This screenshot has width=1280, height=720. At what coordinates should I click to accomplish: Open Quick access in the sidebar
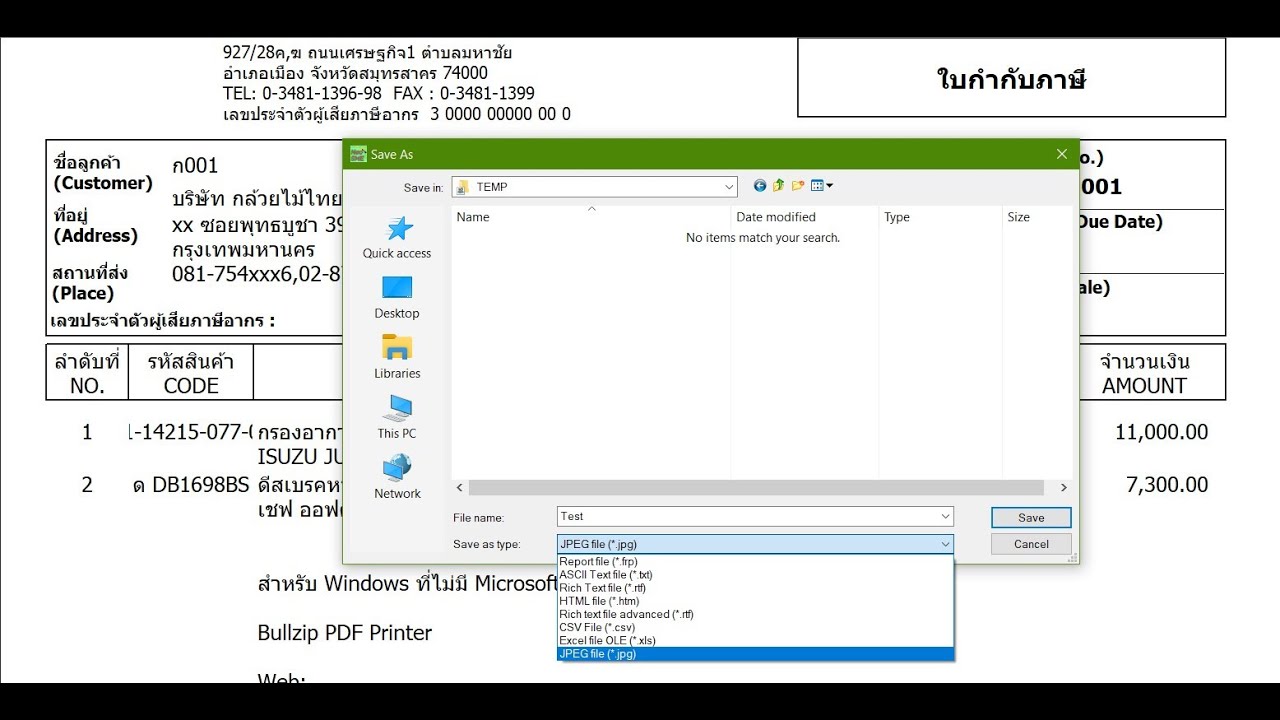(x=397, y=238)
